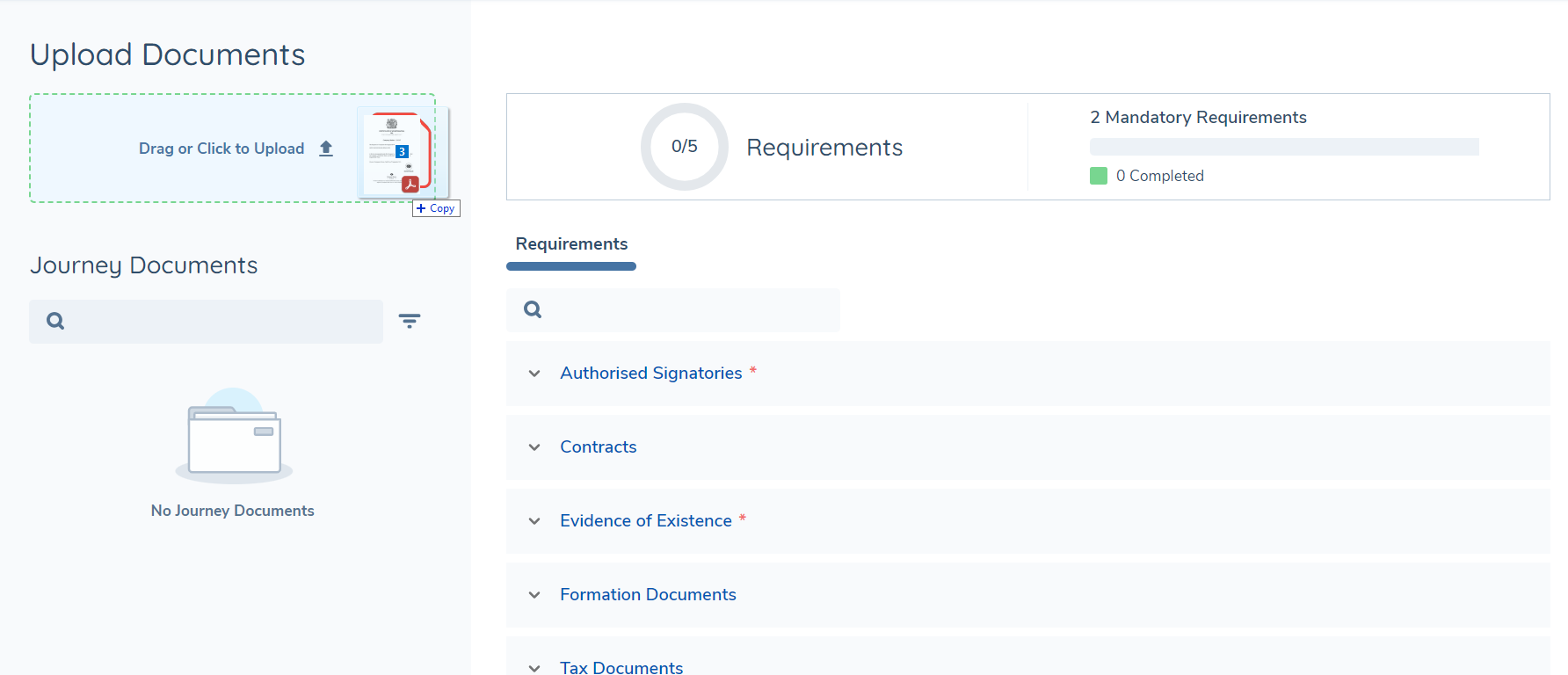Image resolution: width=1568 pixels, height=675 pixels.
Task: Click the green Completed legend square
Action: pyautogui.click(x=1098, y=176)
